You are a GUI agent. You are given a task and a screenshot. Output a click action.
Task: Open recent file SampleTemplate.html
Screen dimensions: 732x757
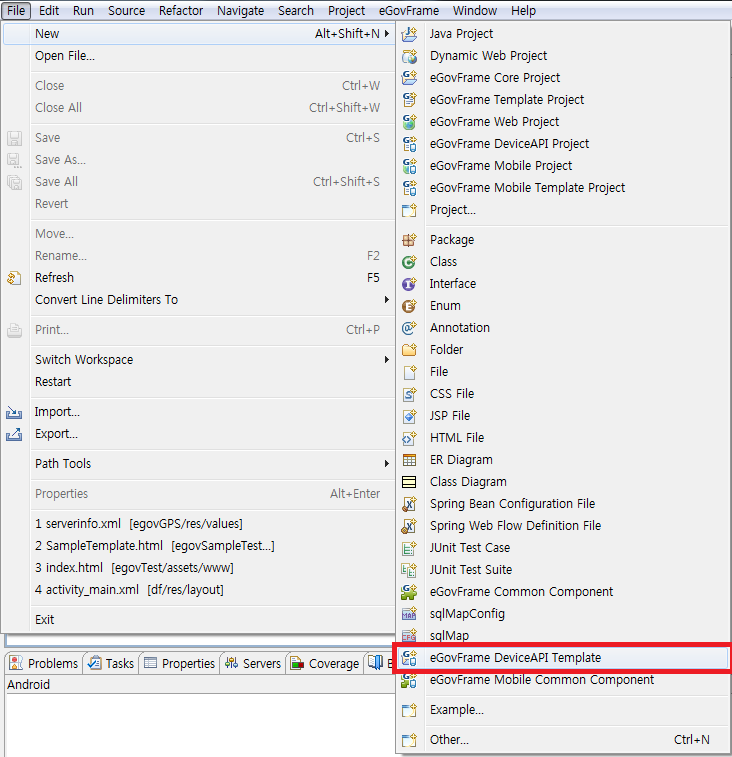pos(199,546)
